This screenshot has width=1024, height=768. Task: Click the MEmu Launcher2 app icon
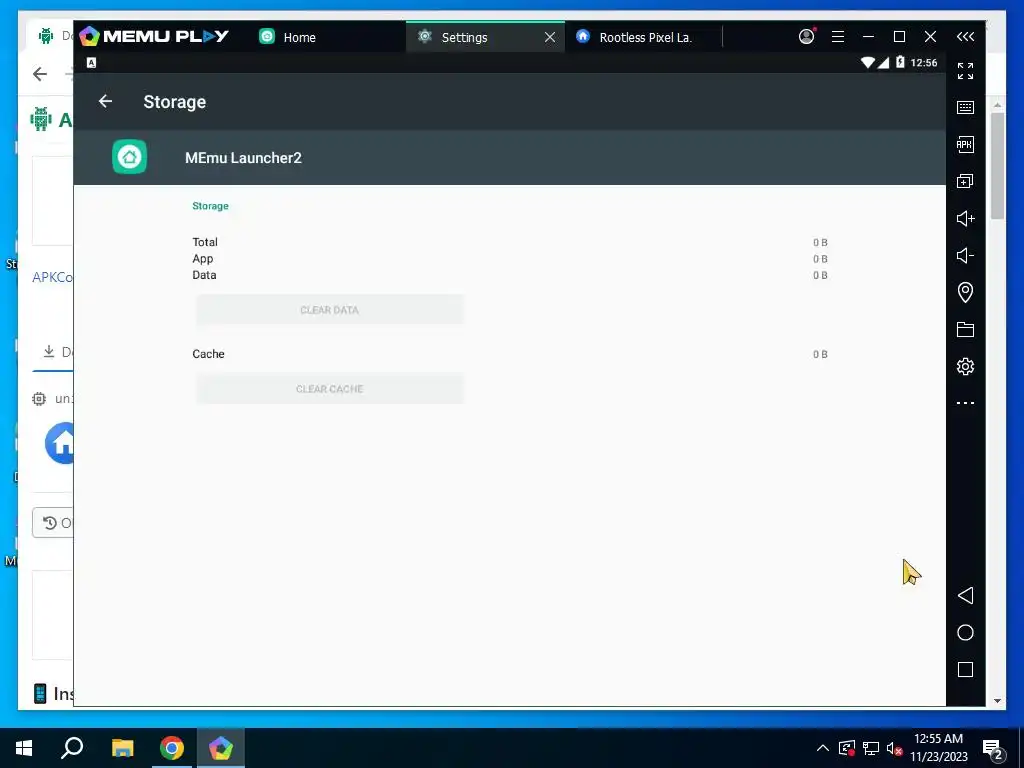[129, 157]
